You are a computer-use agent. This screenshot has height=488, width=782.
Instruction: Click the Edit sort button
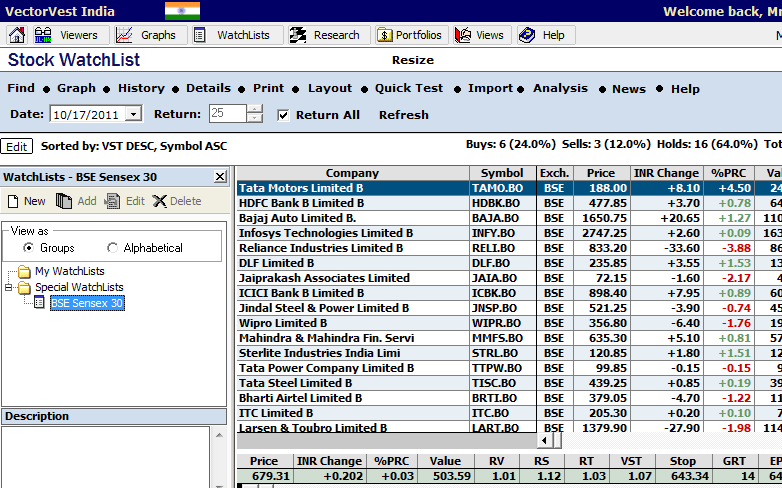pyautogui.click(x=16, y=147)
